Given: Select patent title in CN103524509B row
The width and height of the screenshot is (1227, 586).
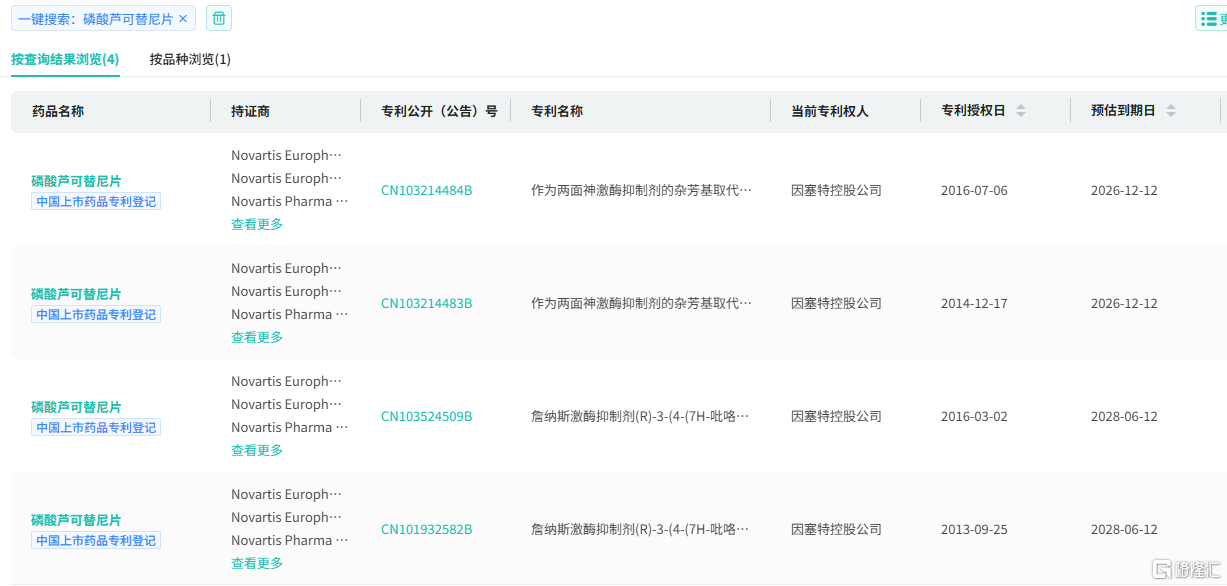Looking at the screenshot, I should (x=640, y=416).
